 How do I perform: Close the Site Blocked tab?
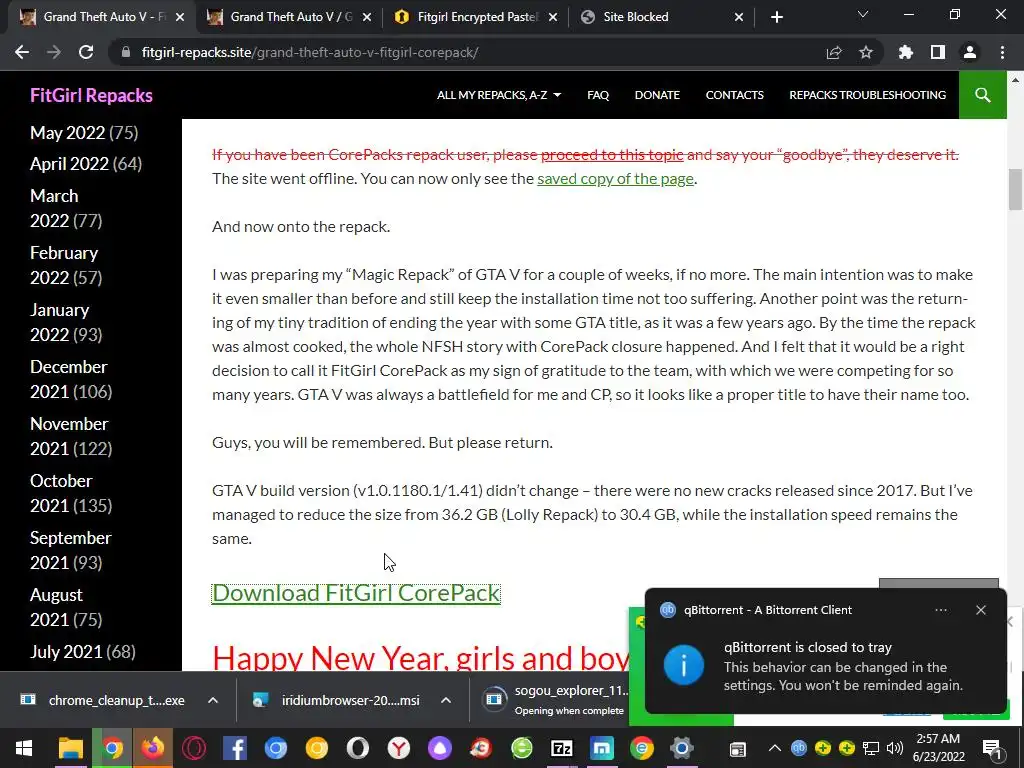coord(739,18)
